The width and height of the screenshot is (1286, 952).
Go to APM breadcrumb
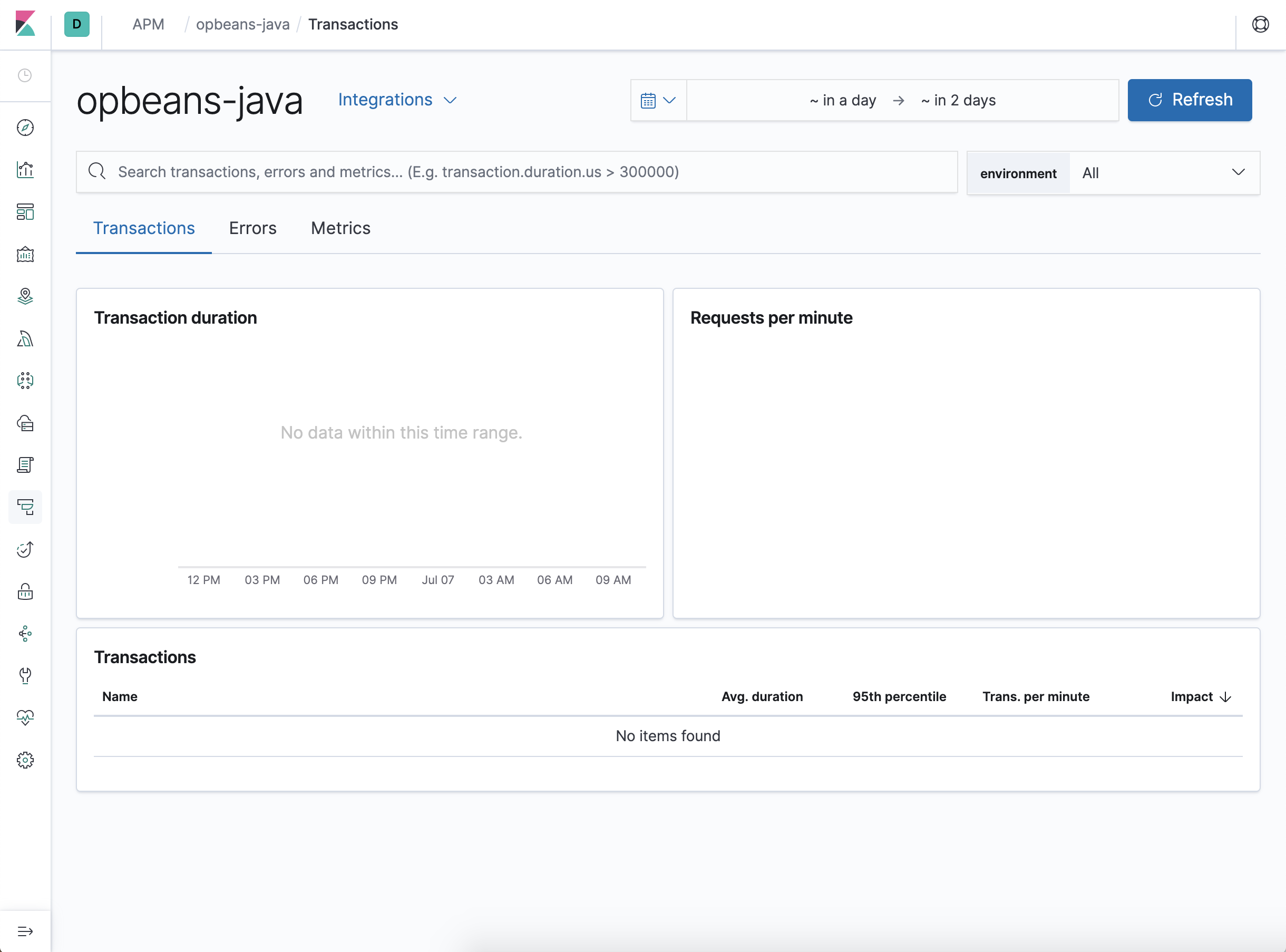[x=148, y=24]
